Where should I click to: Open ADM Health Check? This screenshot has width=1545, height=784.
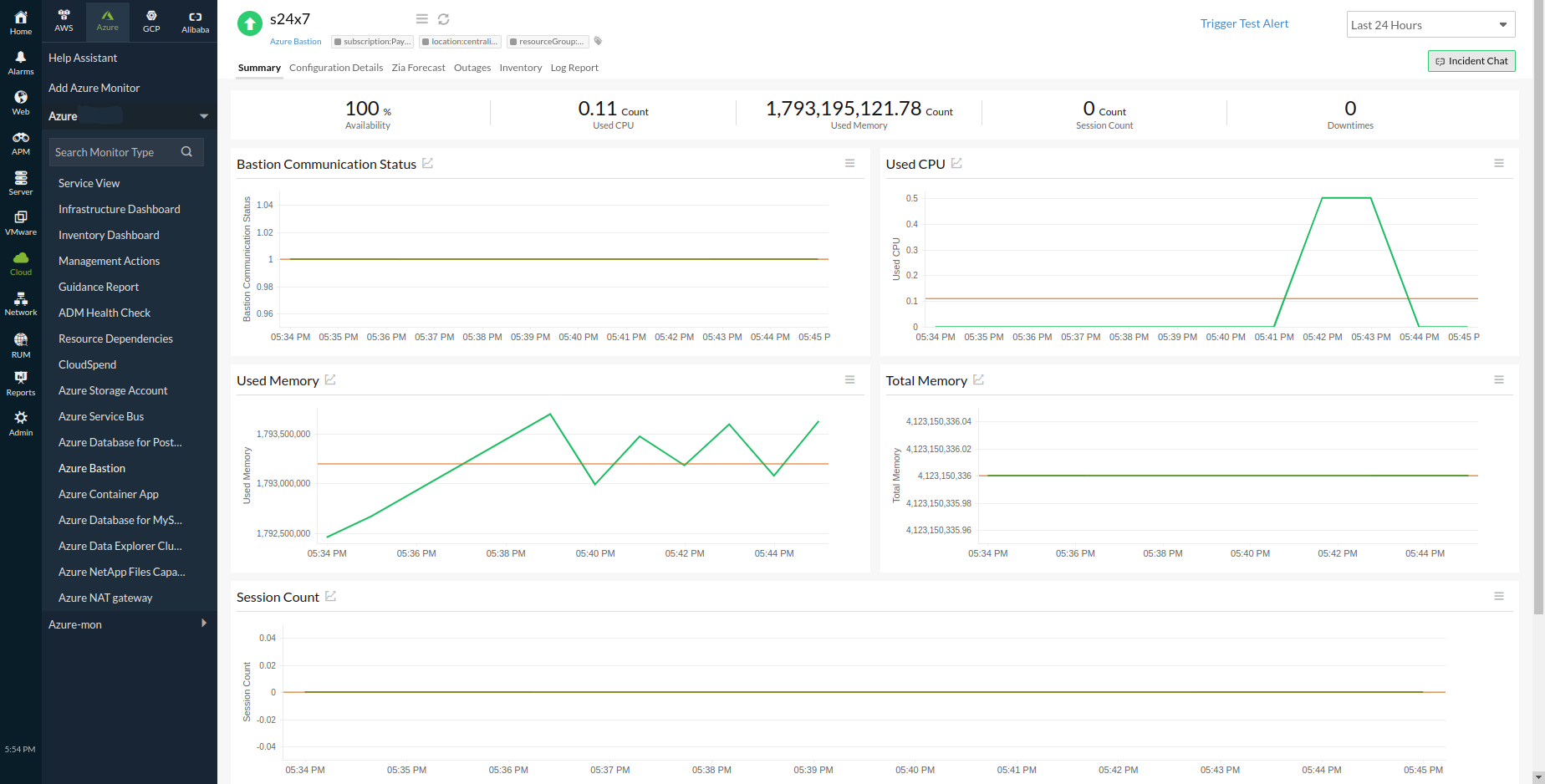tap(105, 313)
